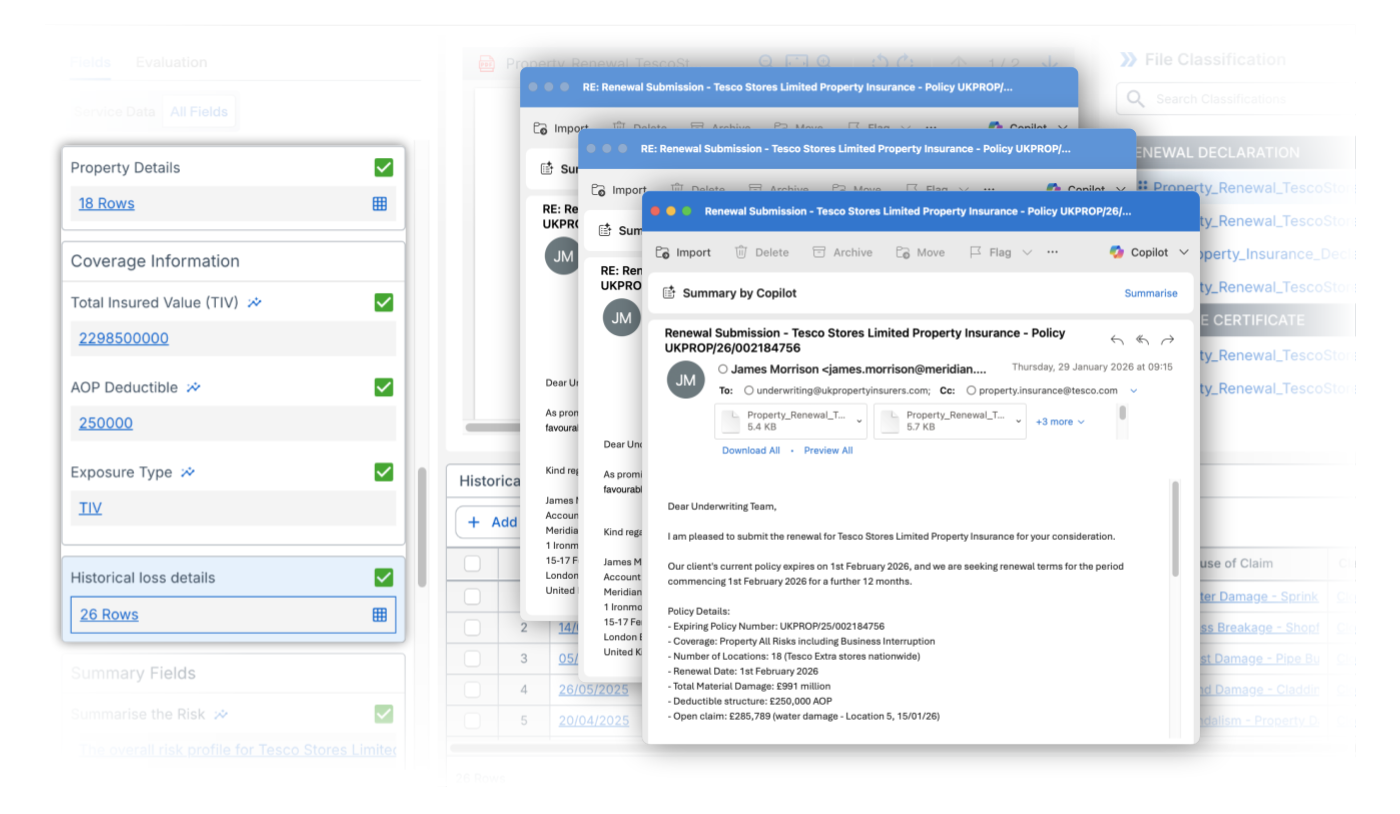Click the TIV exposure type link

pyautogui.click(x=90, y=508)
